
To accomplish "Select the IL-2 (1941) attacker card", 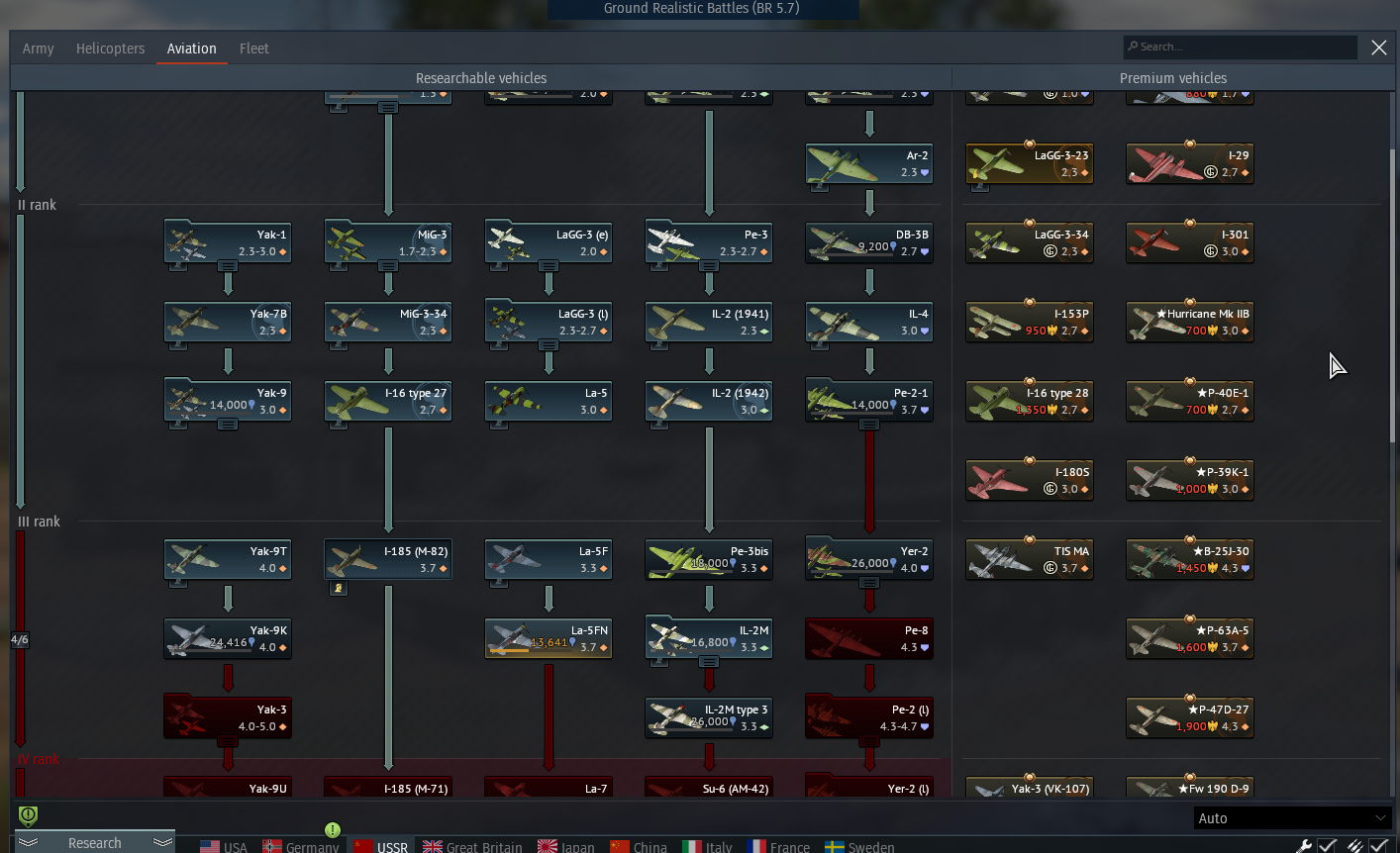I will coord(709,322).
